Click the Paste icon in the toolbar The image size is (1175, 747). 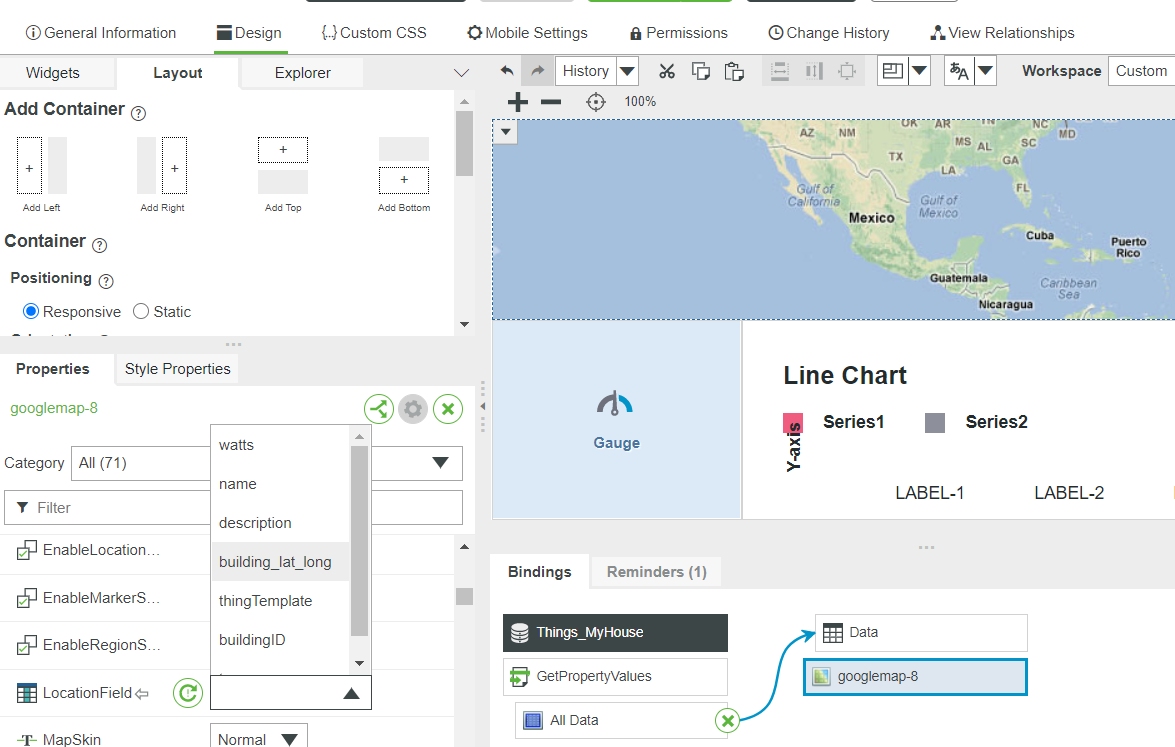(x=734, y=70)
